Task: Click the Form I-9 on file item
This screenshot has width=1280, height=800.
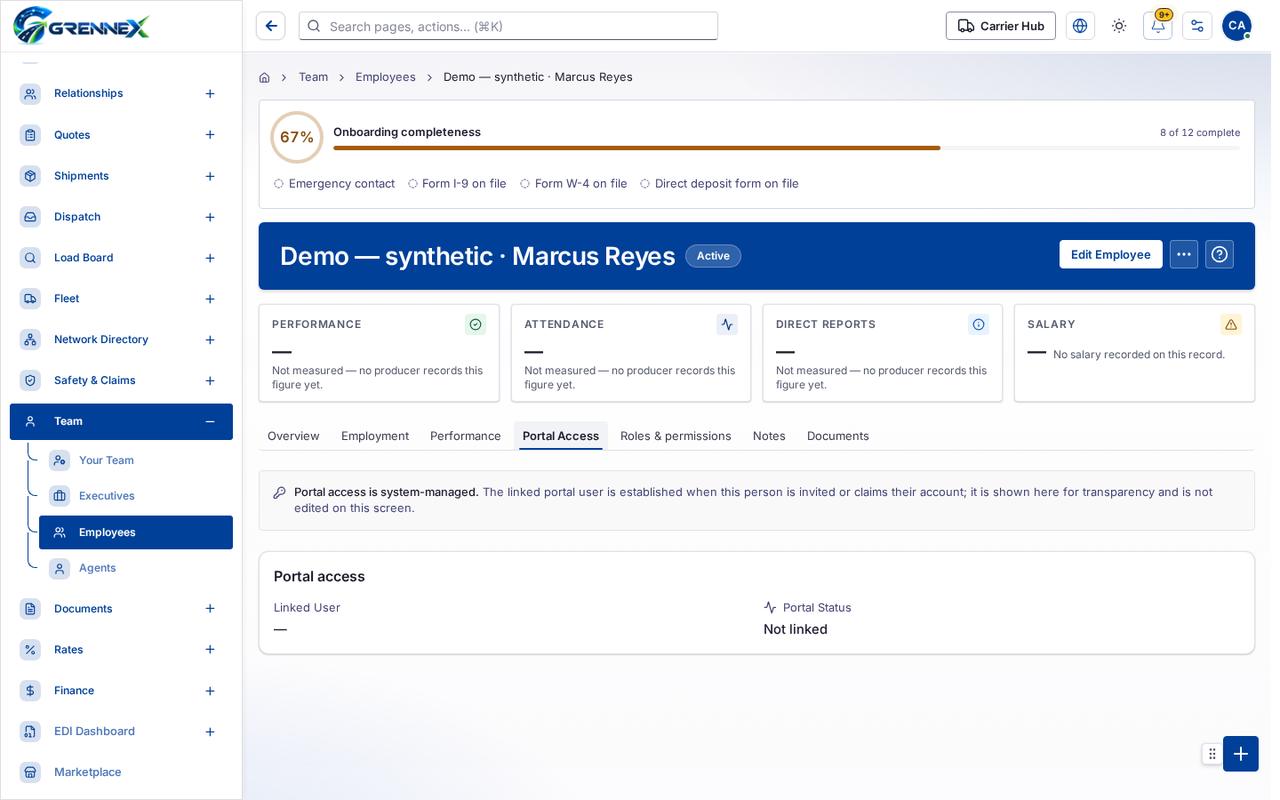Action: coord(457,184)
